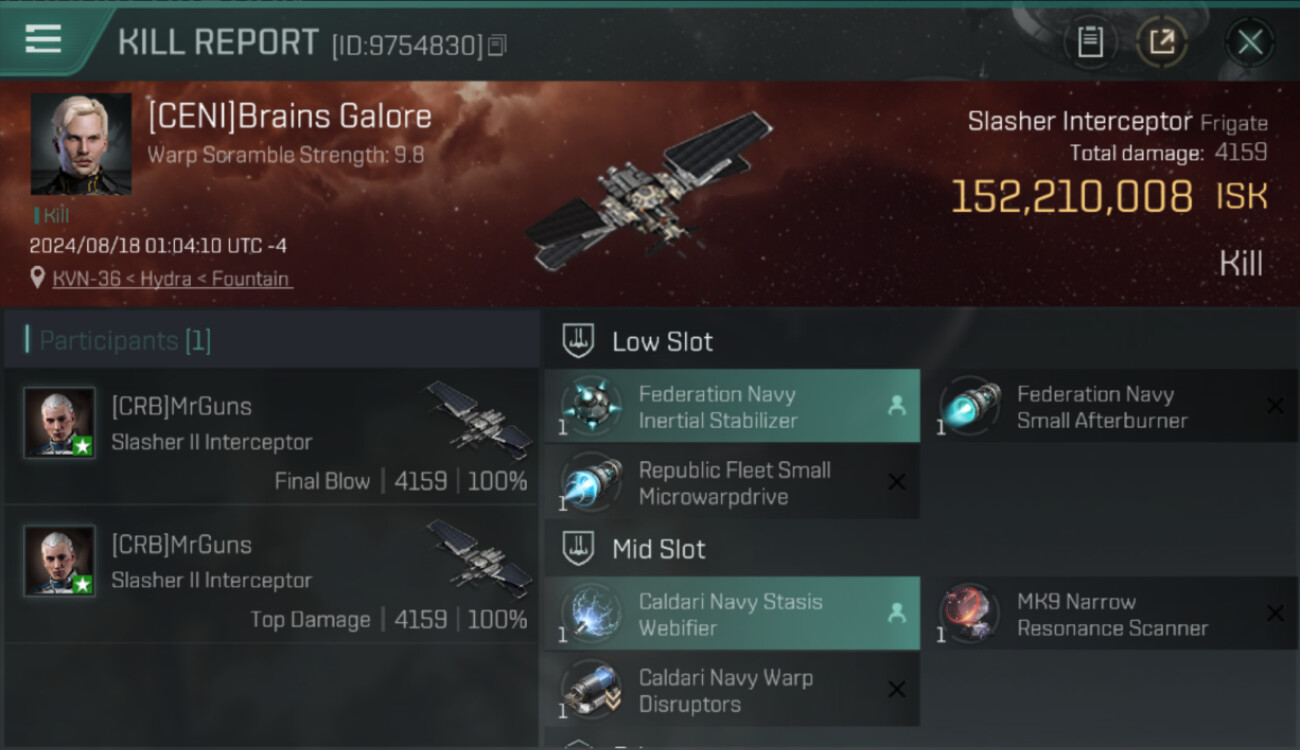Toggle X mark on Republic Fleet Microwarpdrive
This screenshot has height=750, width=1300.
(897, 482)
